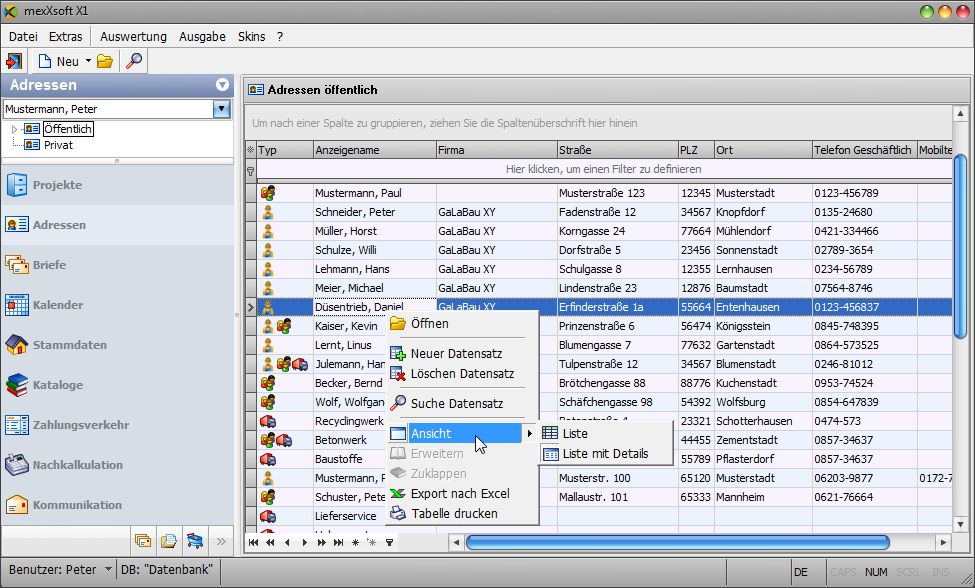Image resolution: width=975 pixels, height=588 pixels.
Task: Click the stacked envelopes icon below sidebar
Action: 143,541
